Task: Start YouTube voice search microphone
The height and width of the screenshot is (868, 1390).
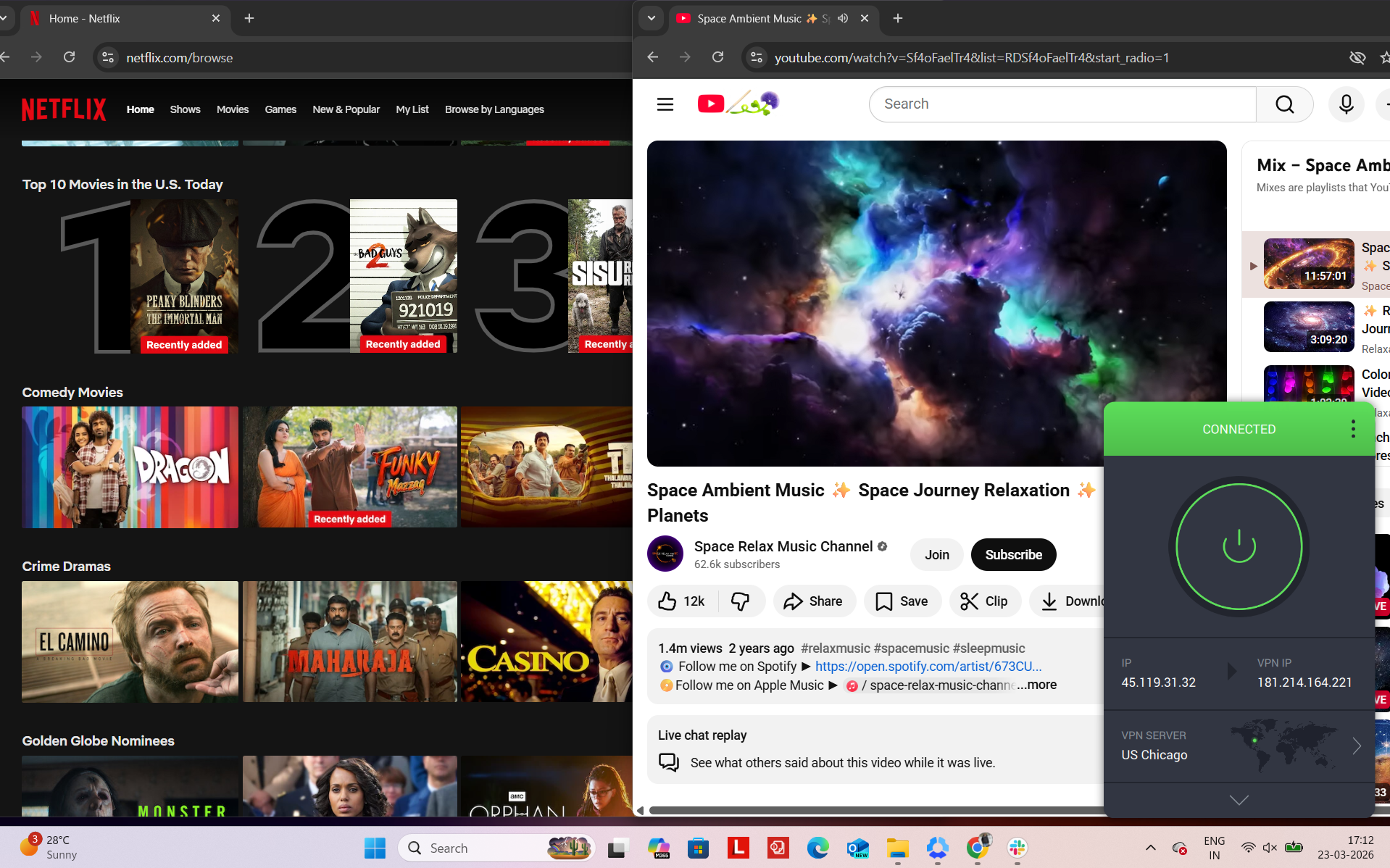Action: 1346,104
